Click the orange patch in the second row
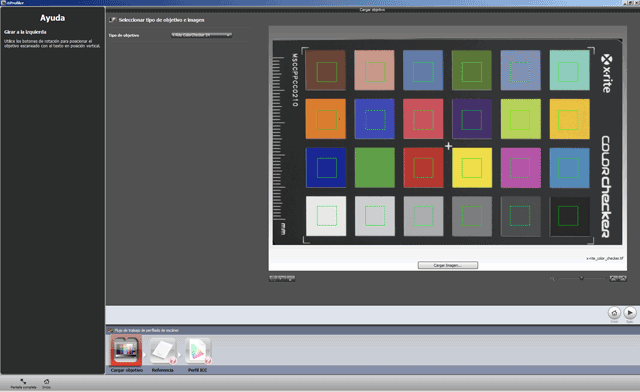The width and height of the screenshot is (640, 392). (326, 119)
